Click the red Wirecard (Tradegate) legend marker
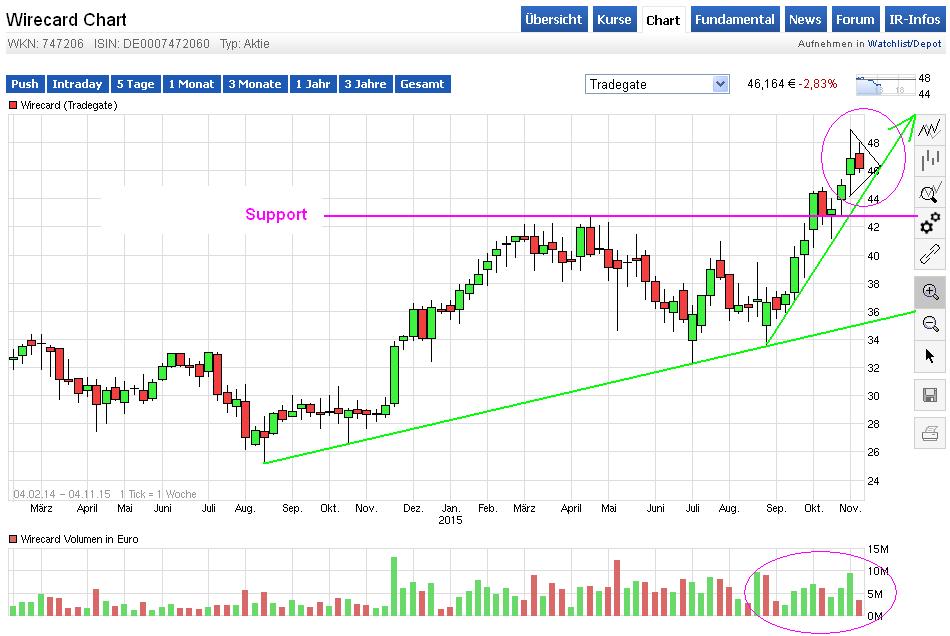This screenshot has height=636, width=950. point(13,105)
